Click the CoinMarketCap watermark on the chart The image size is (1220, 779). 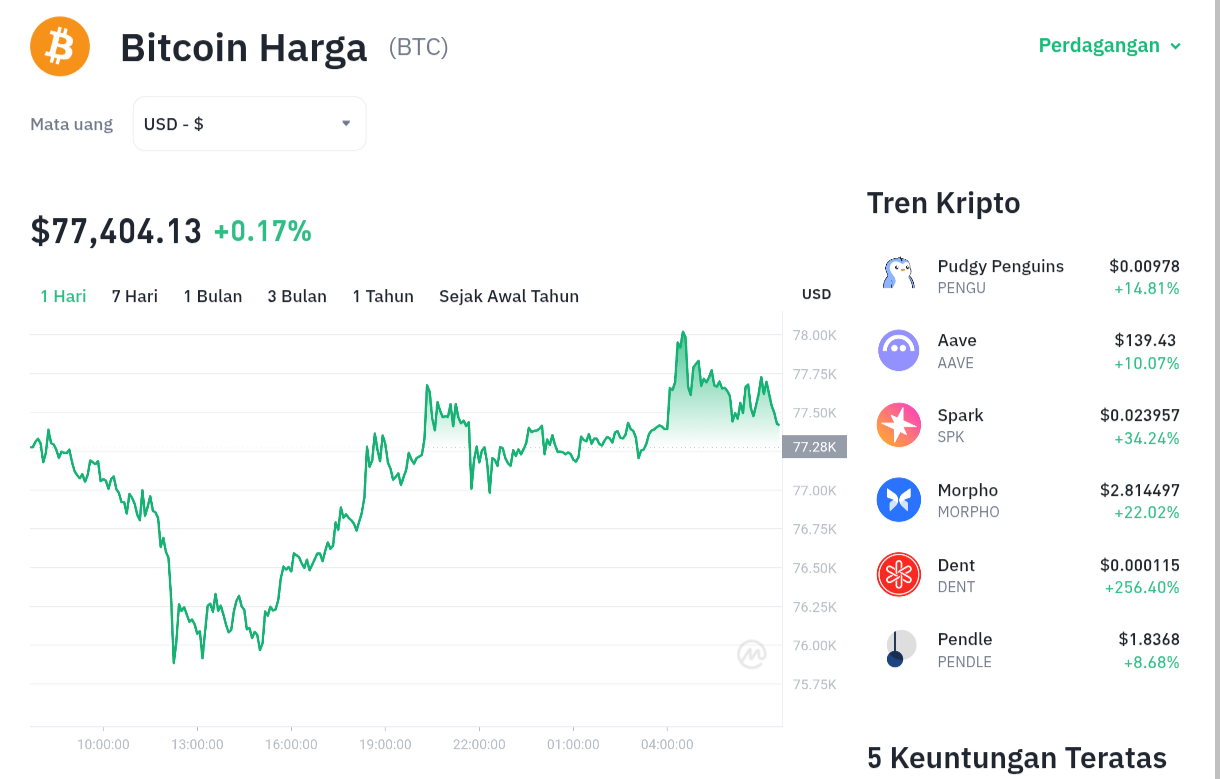[x=752, y=654]
